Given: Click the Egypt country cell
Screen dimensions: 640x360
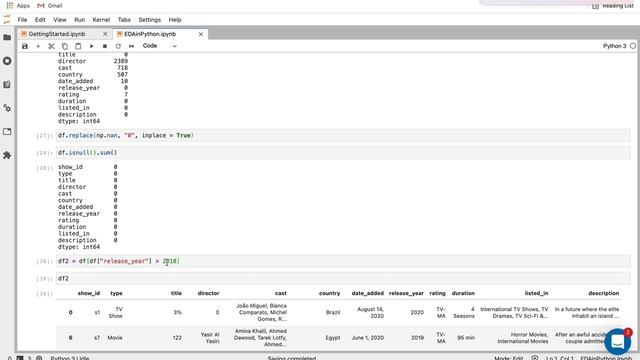Looking at the screenshot, I should 333,338.
